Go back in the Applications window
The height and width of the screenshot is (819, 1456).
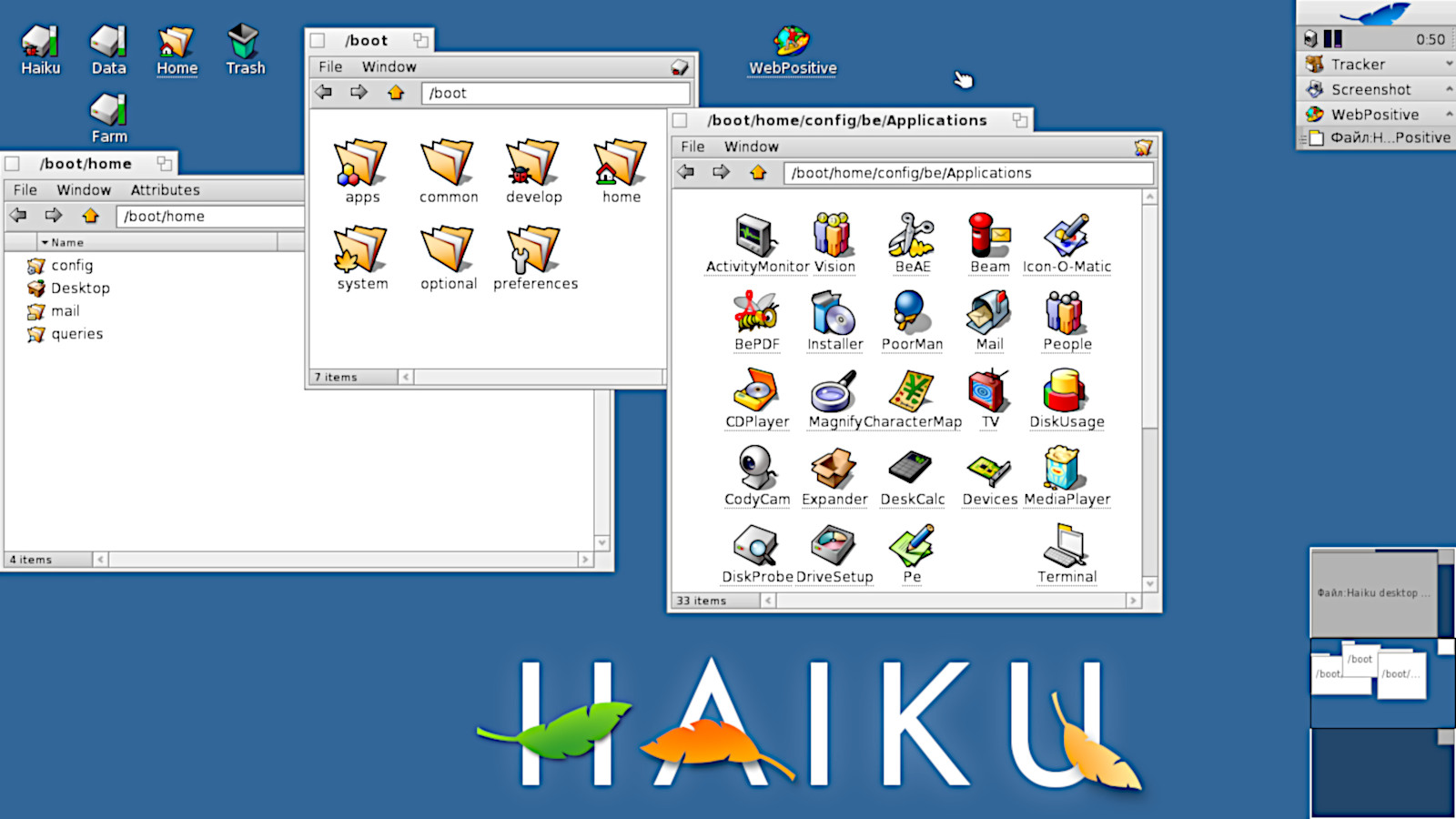click(x=686, y=172)
